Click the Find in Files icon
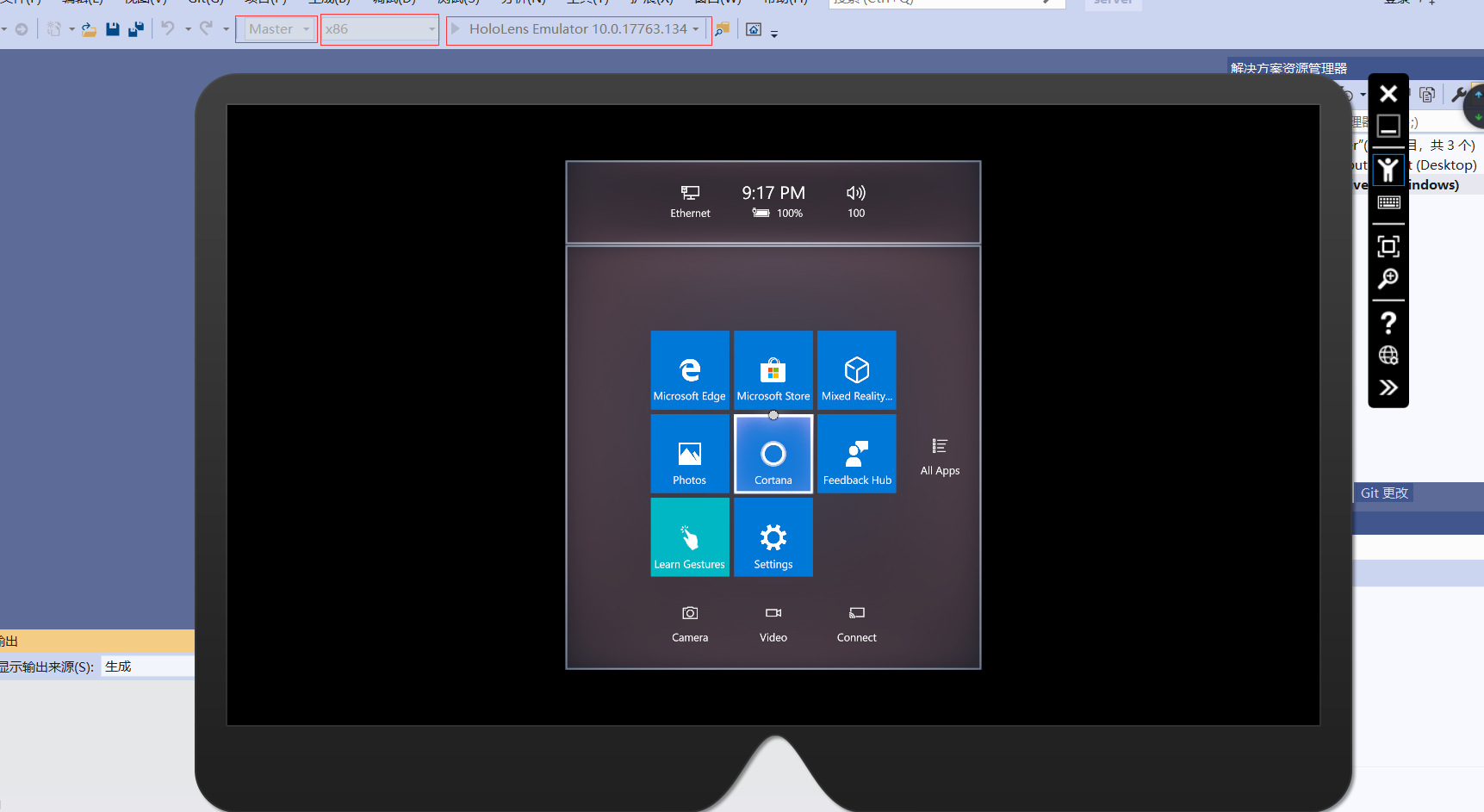The height and width of the screenshot is (812, 1484). [722, 29]
